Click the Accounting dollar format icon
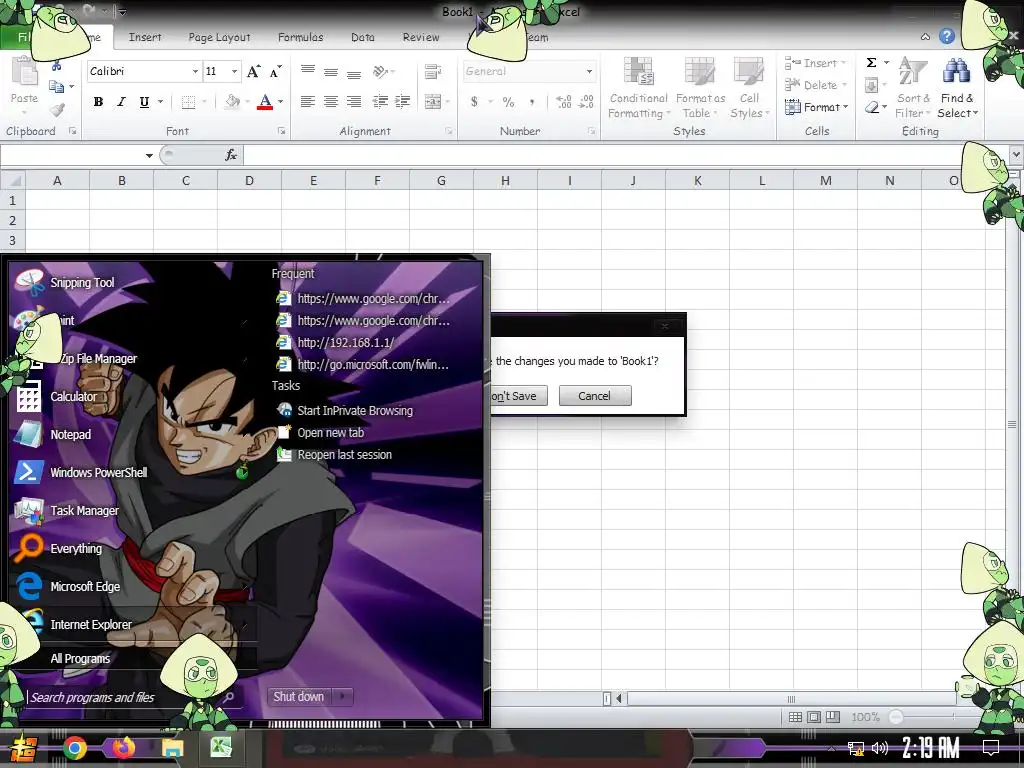This screenshot has width=1024, height=768. tap(474, 102)
